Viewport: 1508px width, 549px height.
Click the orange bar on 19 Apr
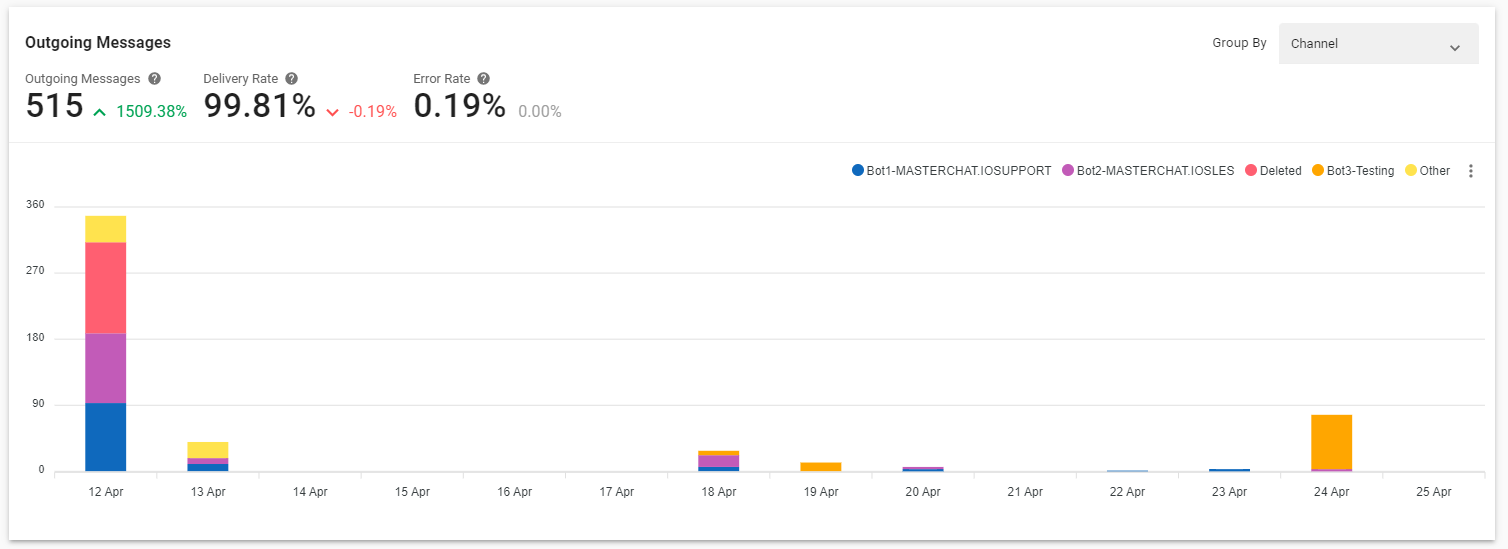pos(820,467)
